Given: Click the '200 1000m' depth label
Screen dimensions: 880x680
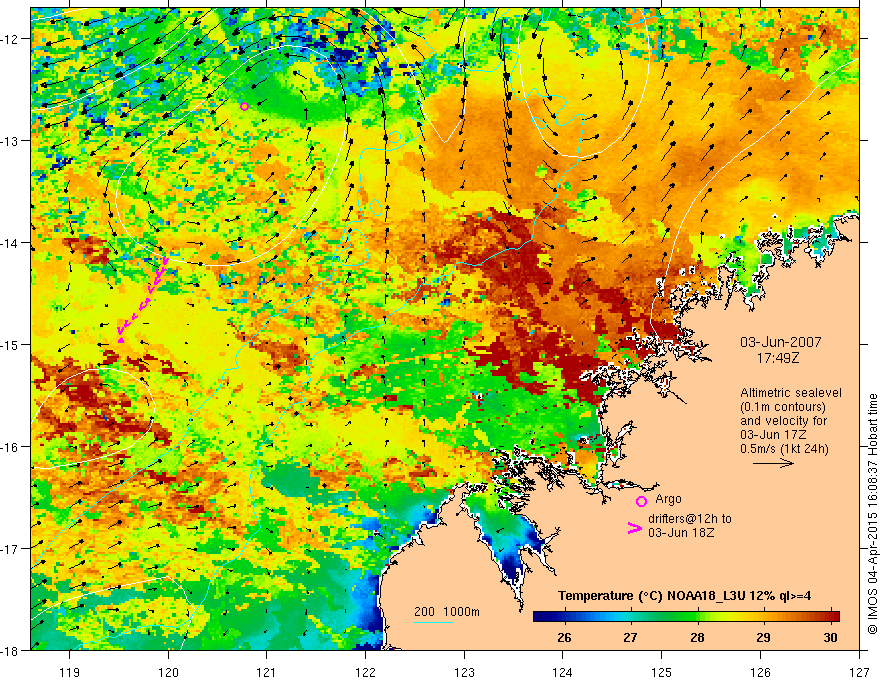Looking at the screenshot, I should (447, 612).
